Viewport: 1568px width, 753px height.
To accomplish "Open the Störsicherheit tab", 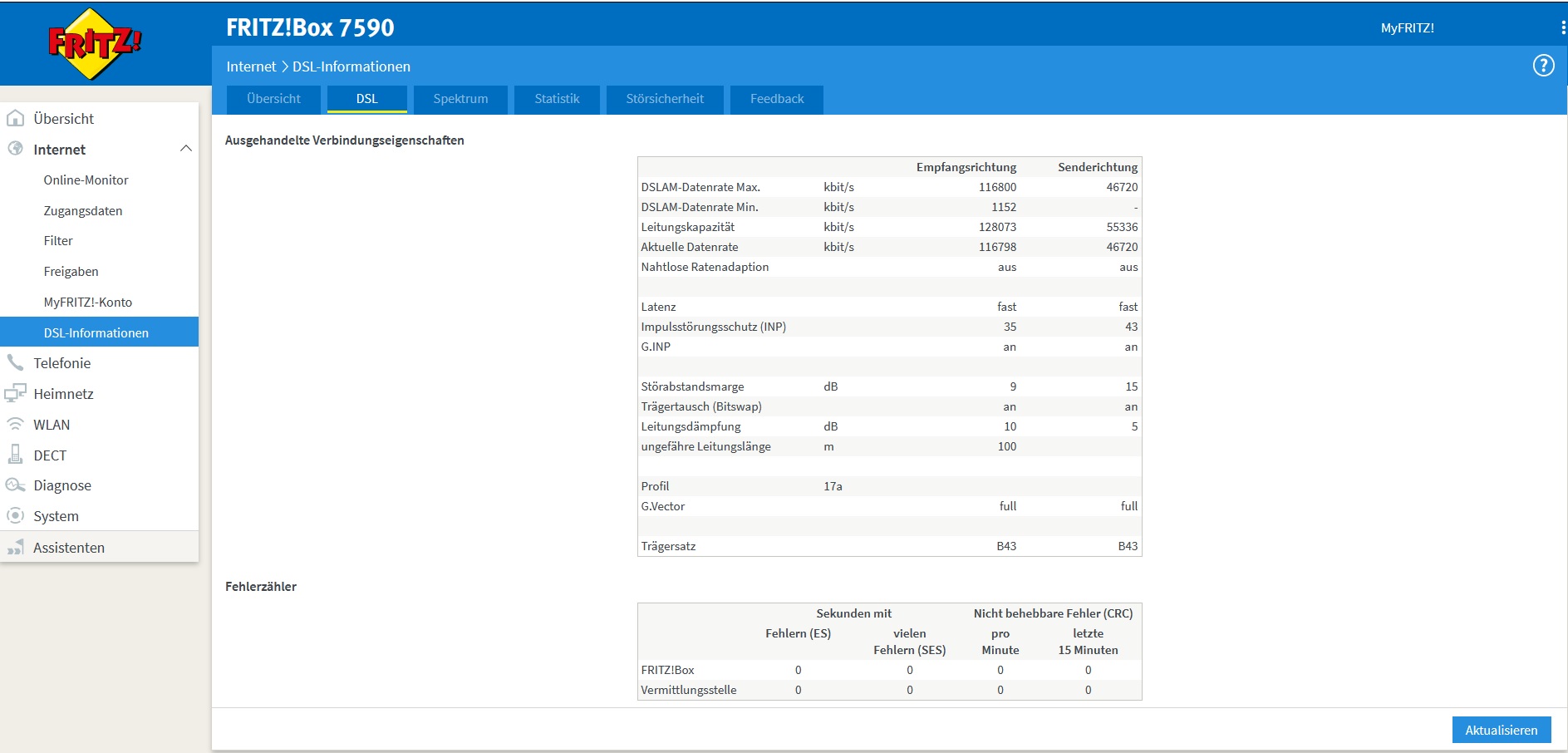I will pyautogui.click(x=665, y=99).
